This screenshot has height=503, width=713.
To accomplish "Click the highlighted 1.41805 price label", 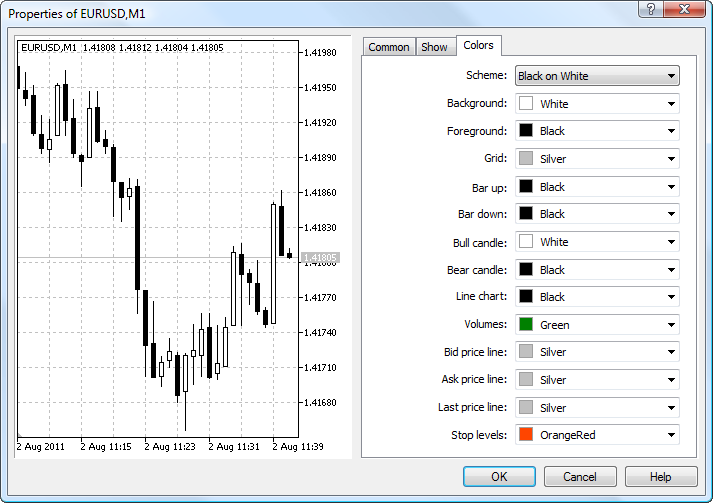I will 320,258.
